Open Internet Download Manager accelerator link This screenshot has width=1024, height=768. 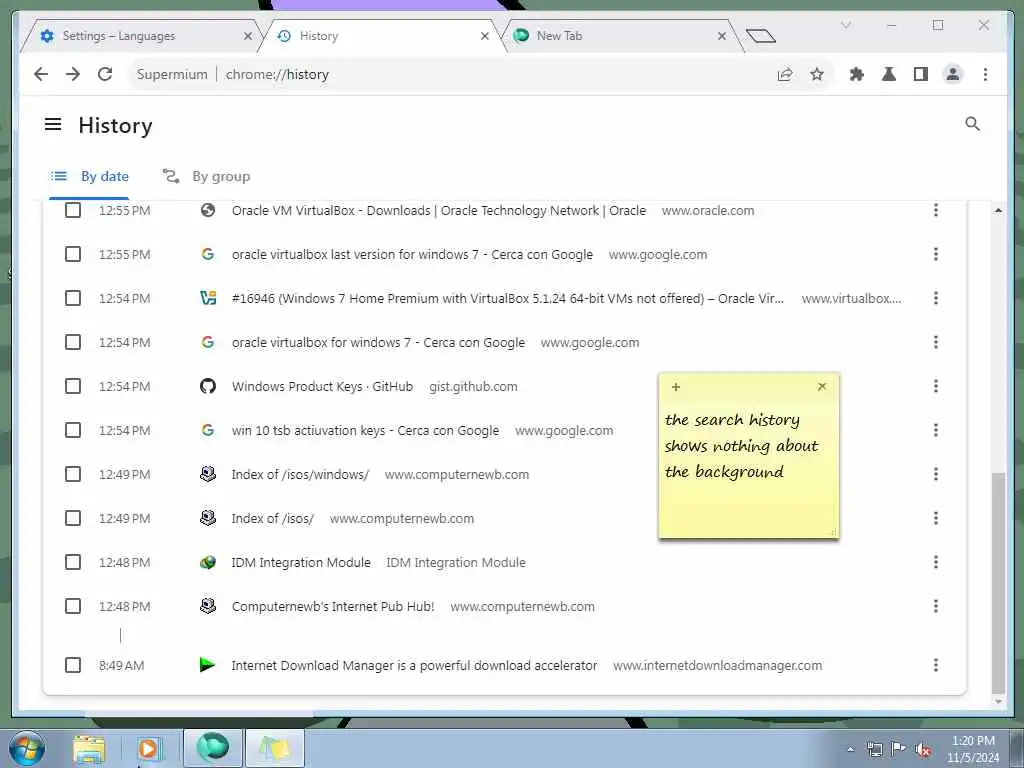click(x=415, y=665)
